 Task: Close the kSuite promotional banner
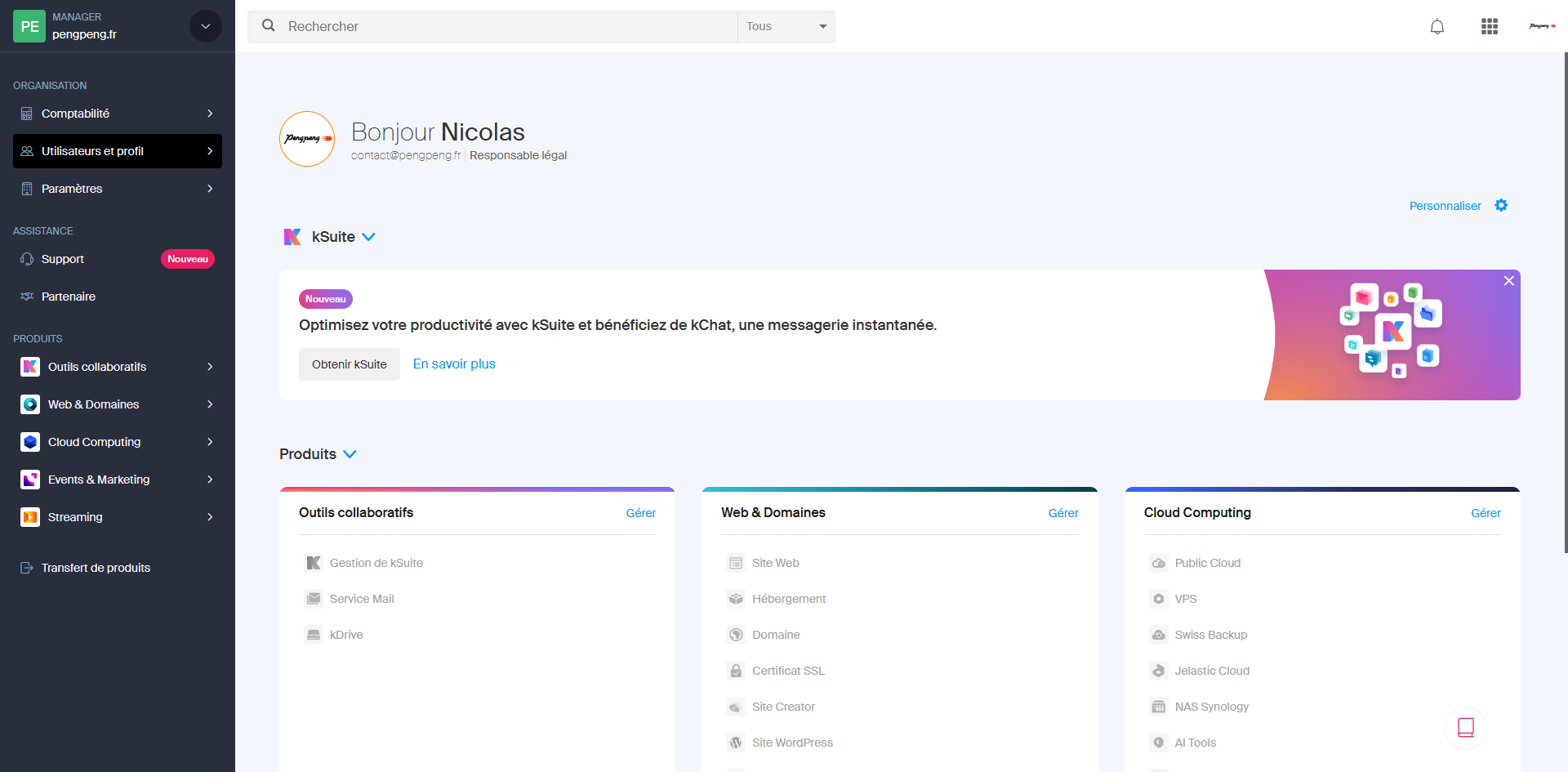click(1509, 281)
